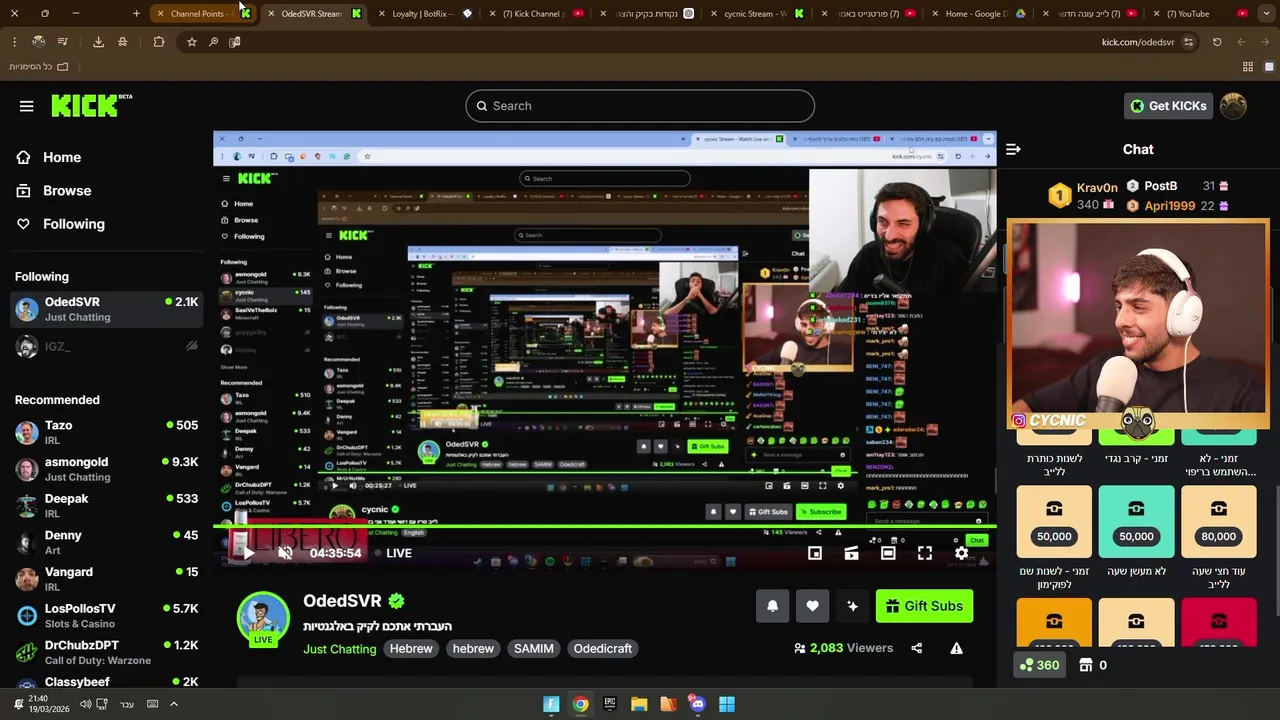
Task: Click the KICK logo
Action: [91, 105]
